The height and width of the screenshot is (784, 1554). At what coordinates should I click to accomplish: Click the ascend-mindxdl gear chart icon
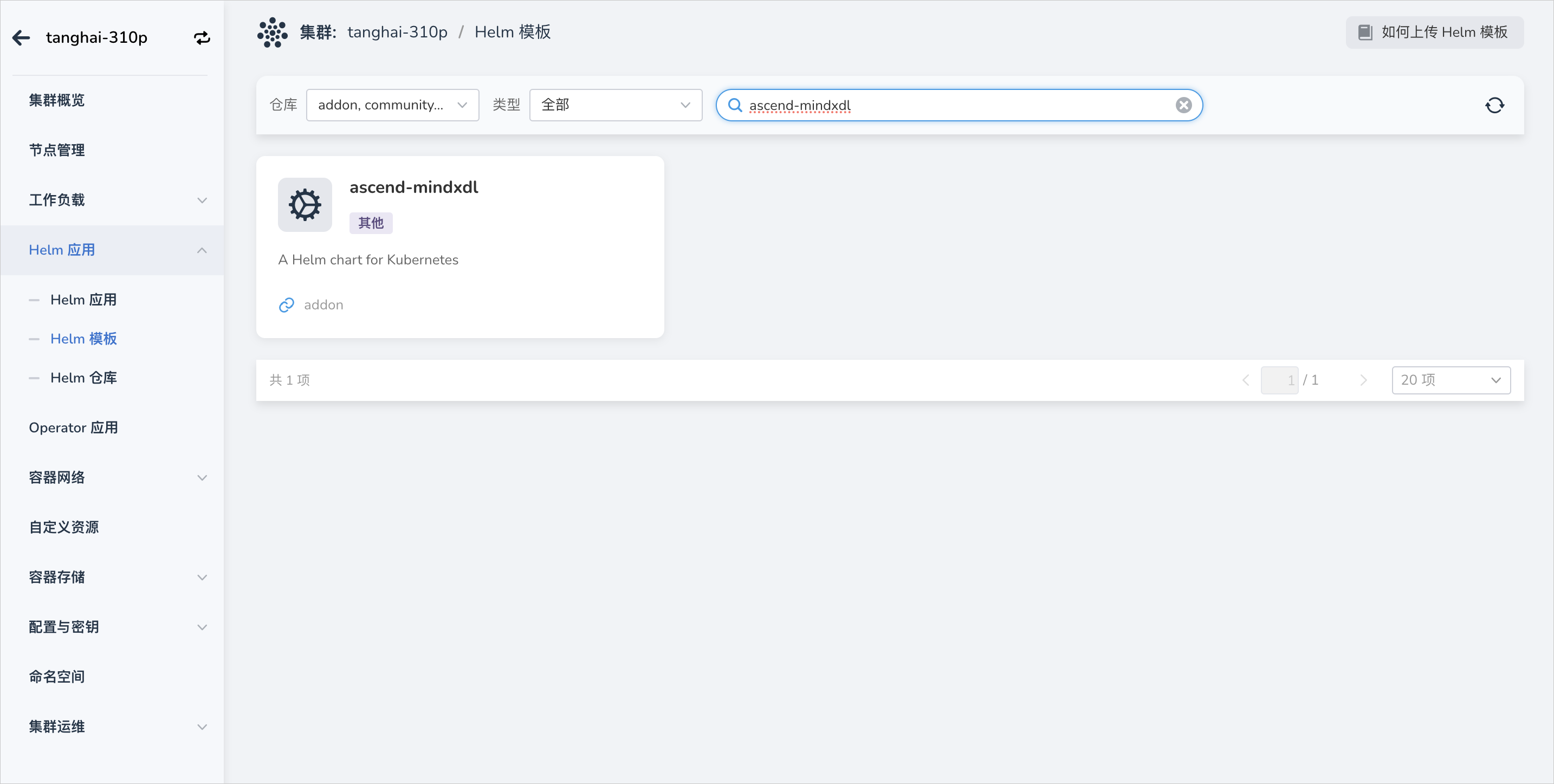point(305,204)
